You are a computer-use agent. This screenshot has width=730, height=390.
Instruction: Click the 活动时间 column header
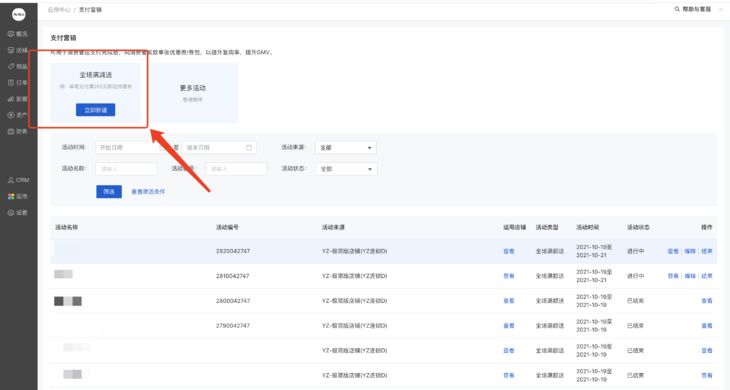coord(588,228)
